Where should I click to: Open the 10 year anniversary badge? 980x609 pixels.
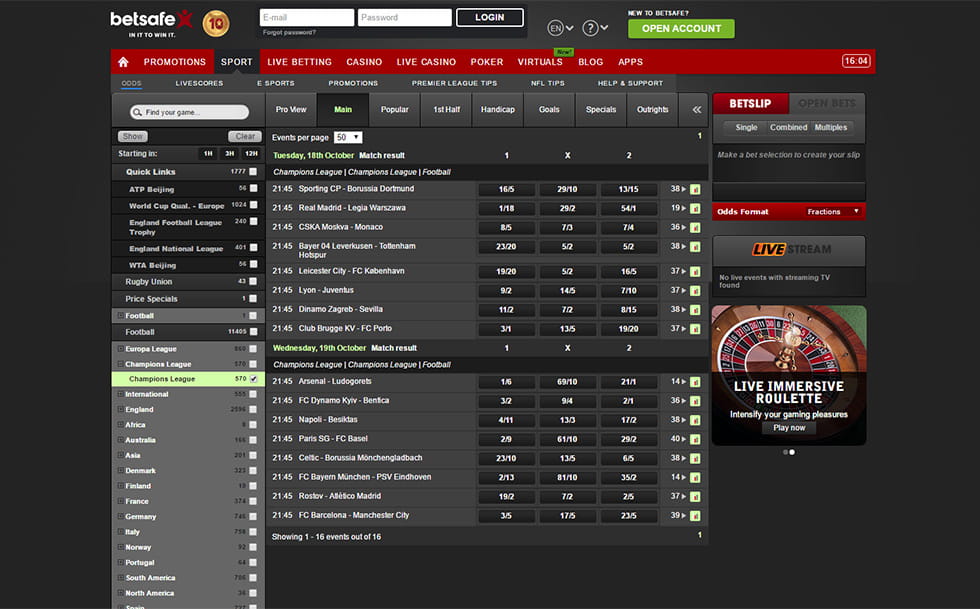[x=216, y=24]
